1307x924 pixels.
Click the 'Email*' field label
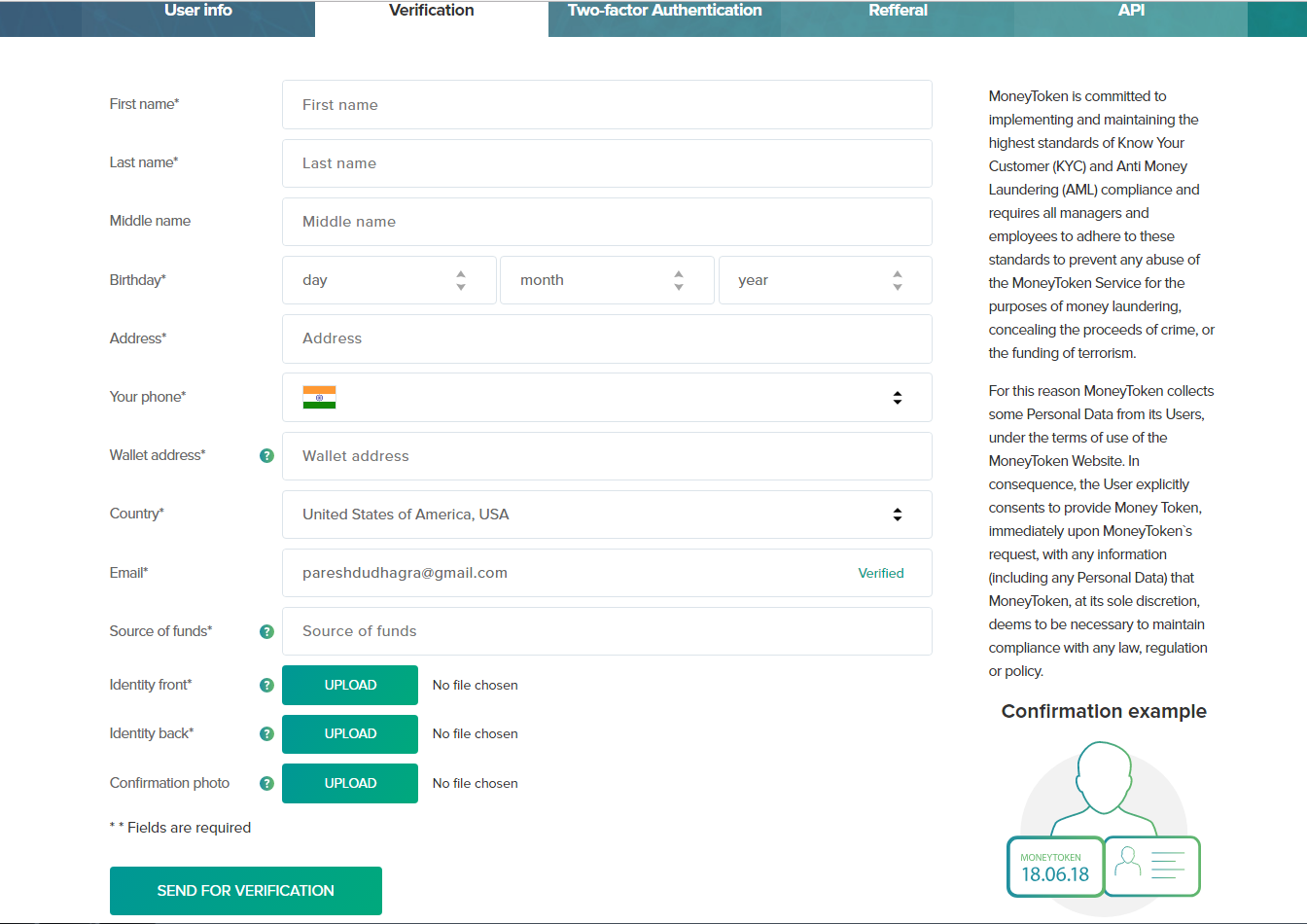click(x=129, y=573)
